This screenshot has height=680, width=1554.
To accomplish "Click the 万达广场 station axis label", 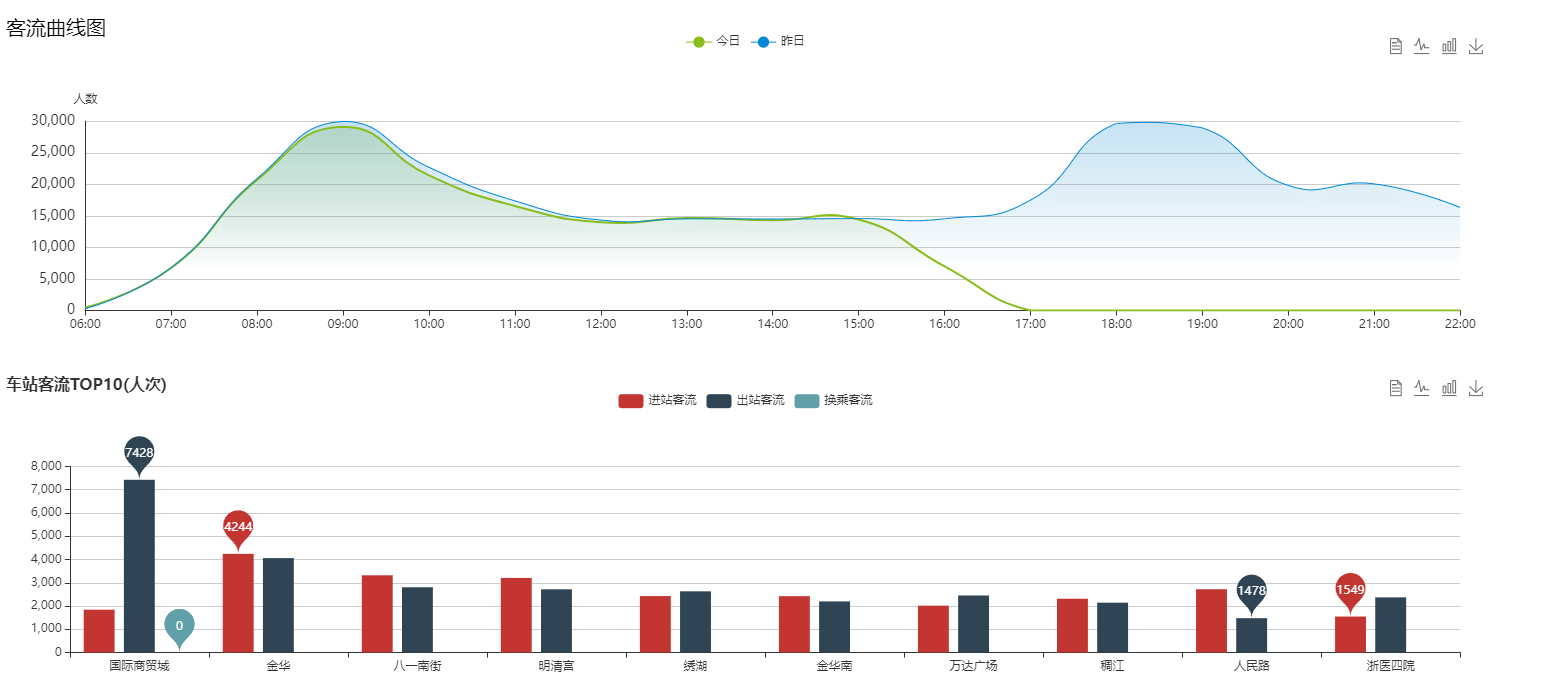I will click(973, 666).
